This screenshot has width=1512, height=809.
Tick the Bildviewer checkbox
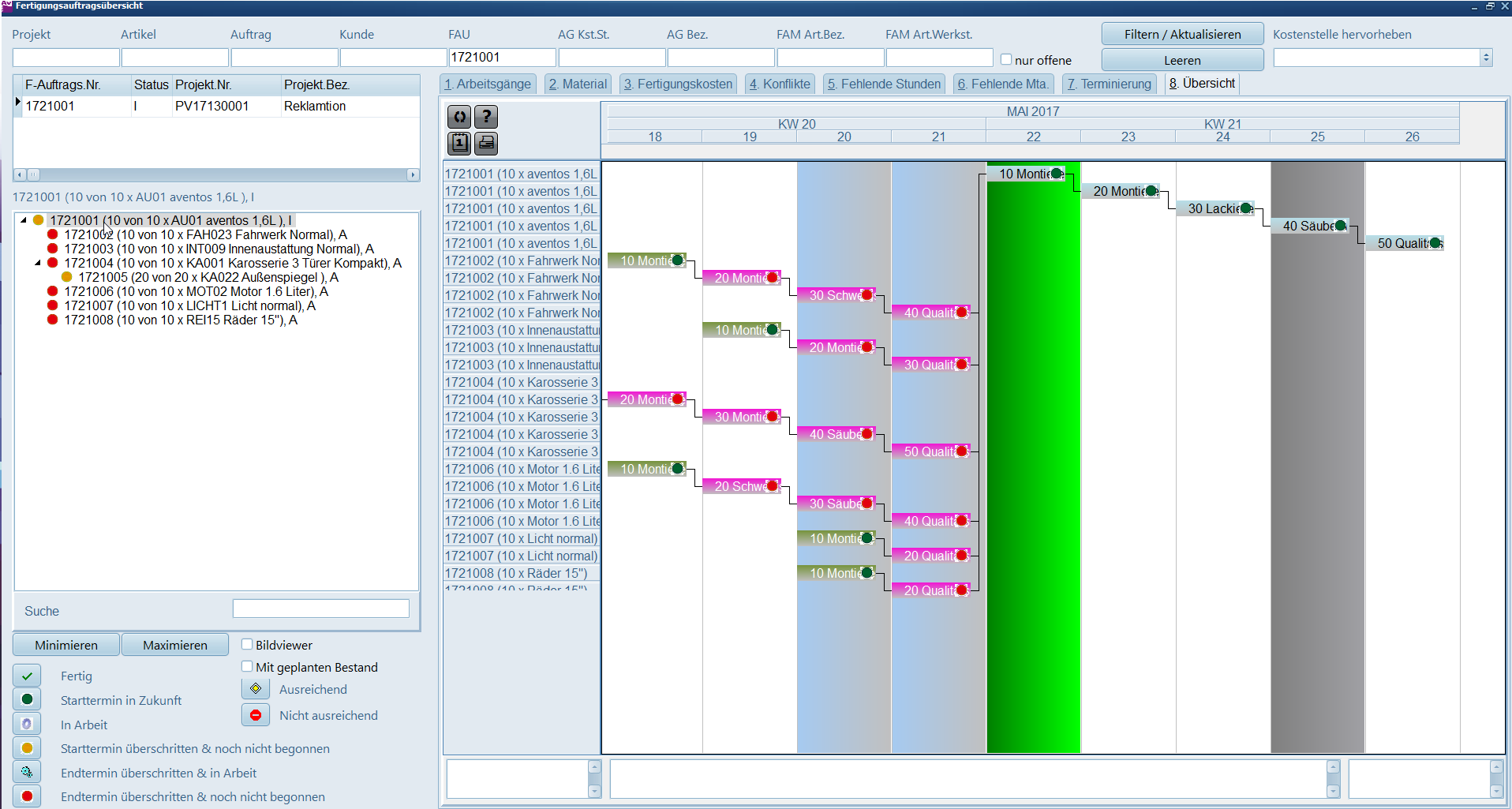(247, 644)
